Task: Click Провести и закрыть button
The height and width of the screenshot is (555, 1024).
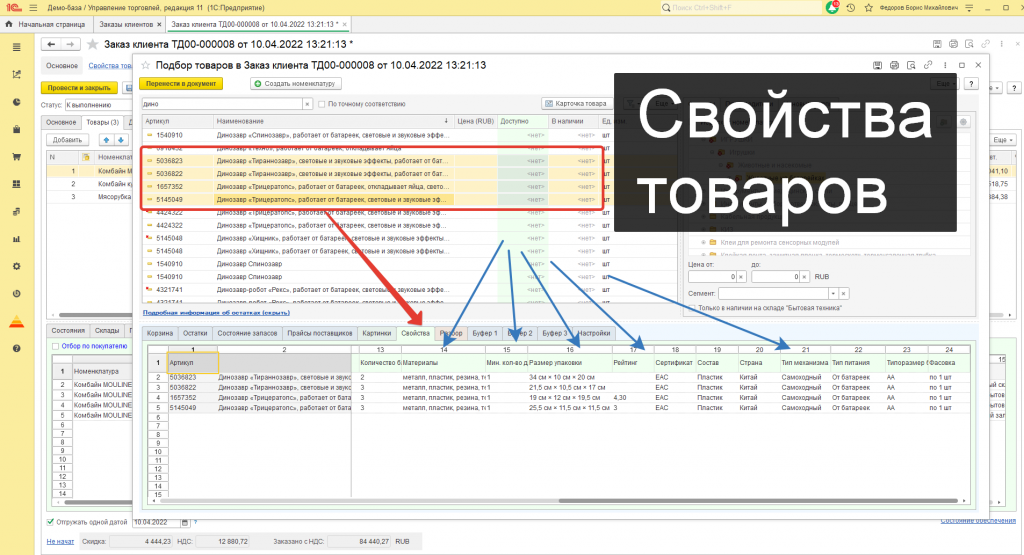Action: point(79,87)
